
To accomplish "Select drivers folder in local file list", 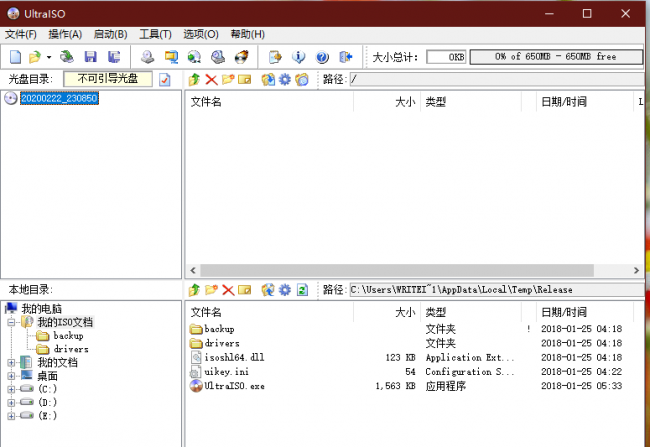I will [222, 343].
